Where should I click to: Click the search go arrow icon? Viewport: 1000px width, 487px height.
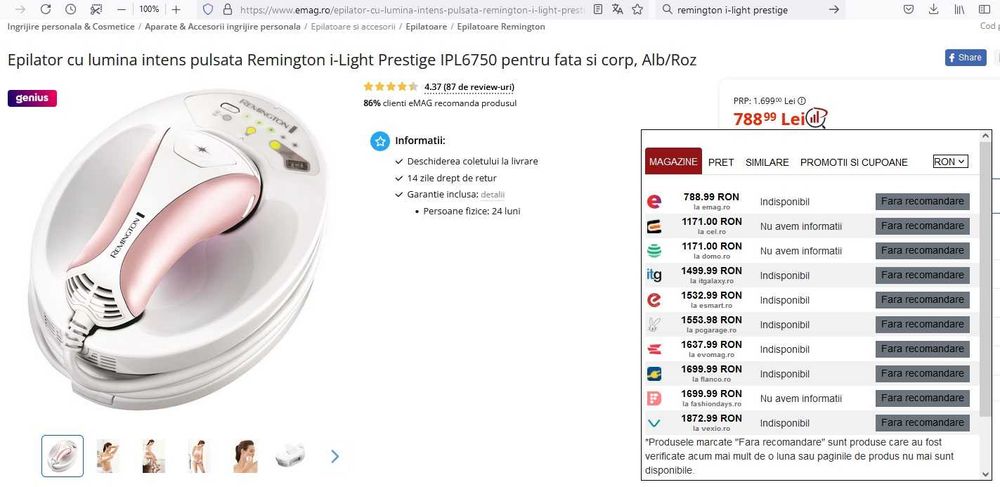coord(834,9)
